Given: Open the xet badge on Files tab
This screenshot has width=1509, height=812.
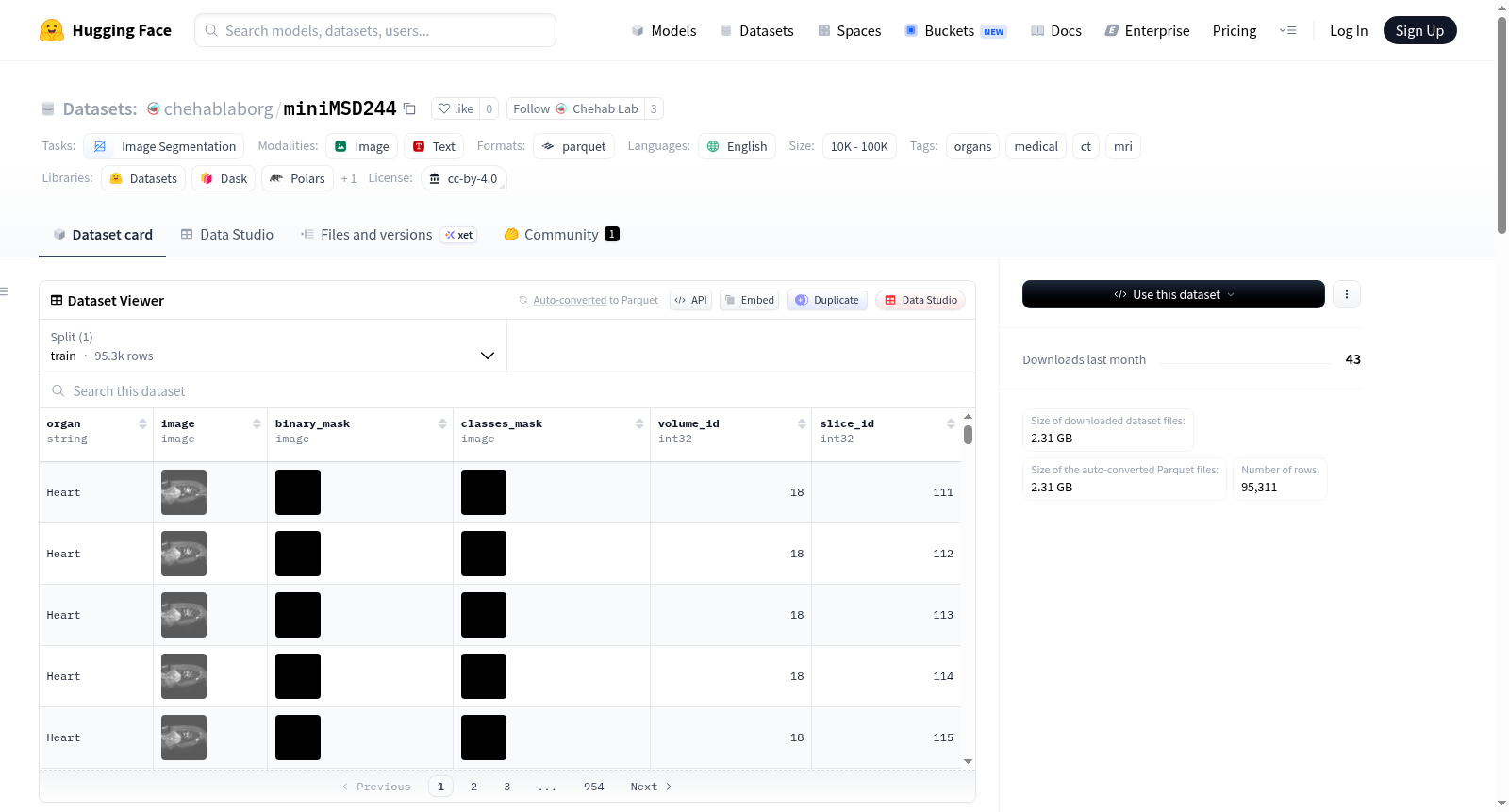Looking at the screenshot, I should 459,235.
